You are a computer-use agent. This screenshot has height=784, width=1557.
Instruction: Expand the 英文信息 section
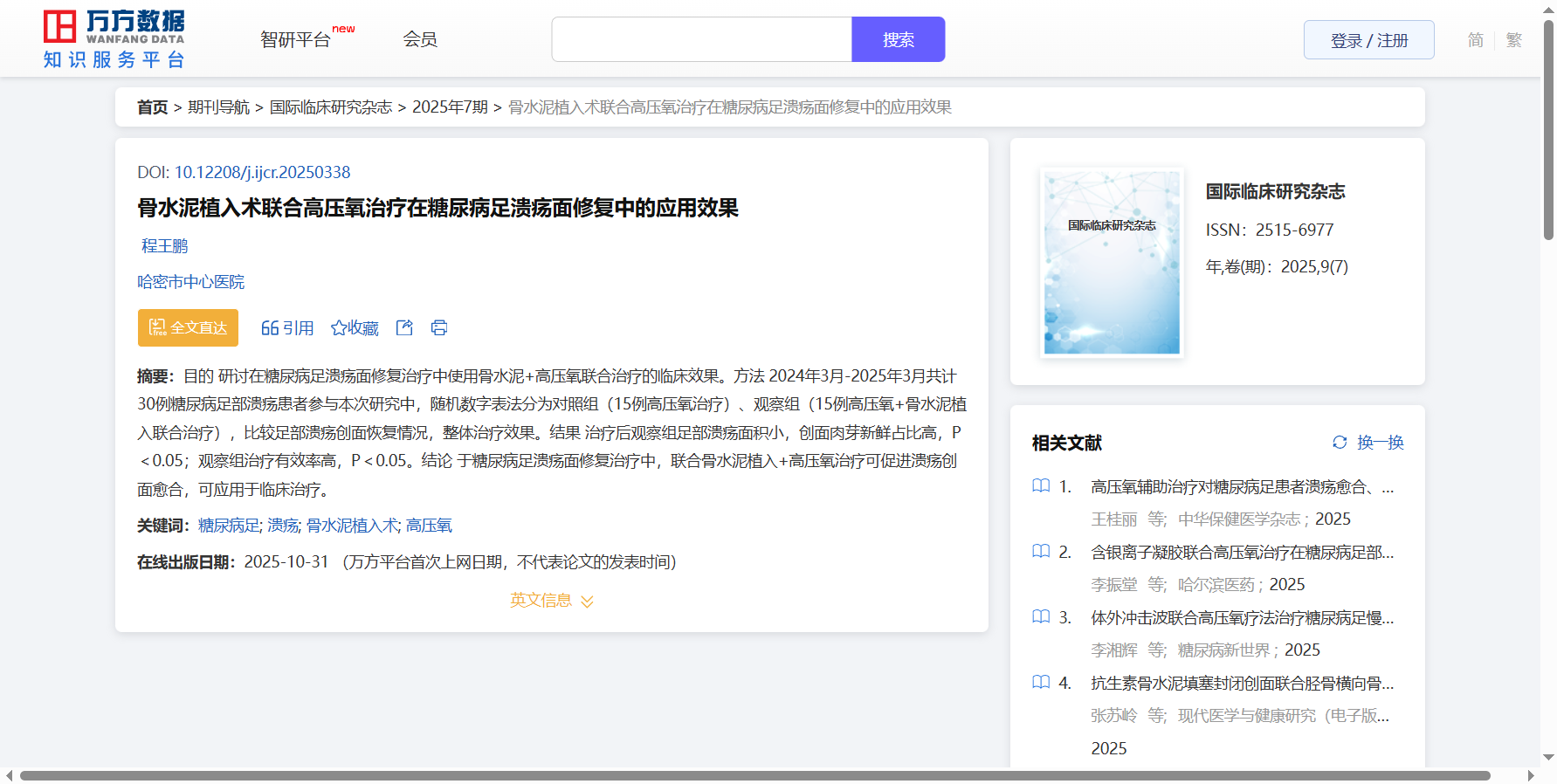pyautogui.click(x=551, y=601)
